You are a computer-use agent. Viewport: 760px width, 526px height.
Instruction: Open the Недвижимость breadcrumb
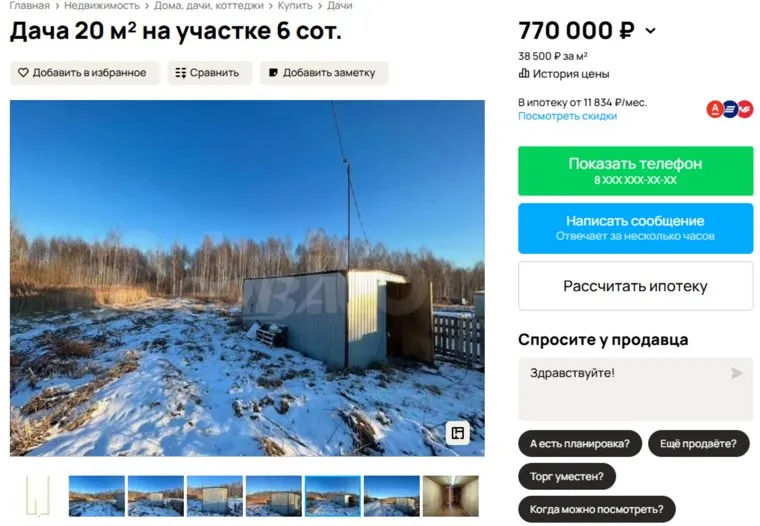(x=102, y=6)
